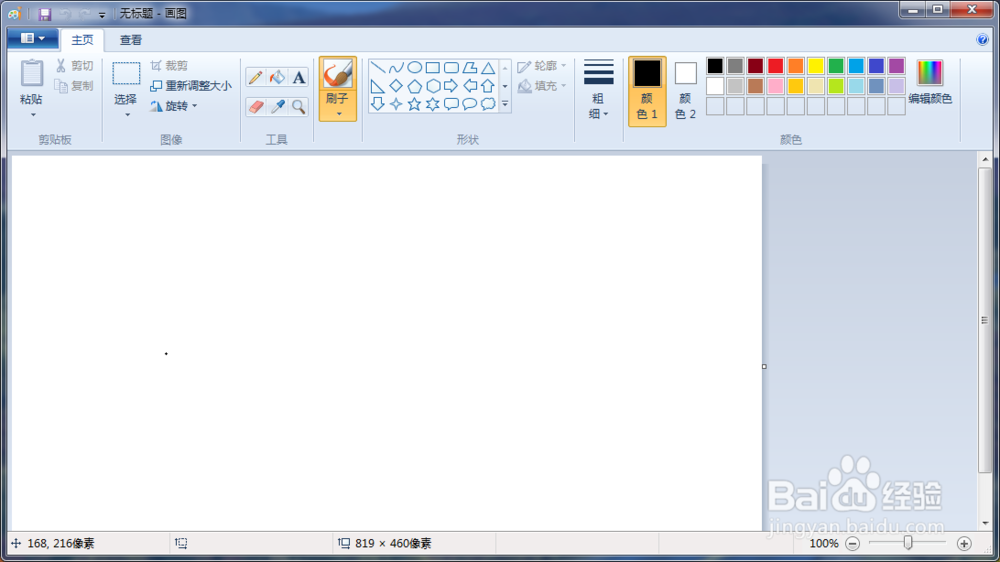Click the zoom out minus button
The width and height of the screenshot is (1000, 562).
(x=853, y=544)
